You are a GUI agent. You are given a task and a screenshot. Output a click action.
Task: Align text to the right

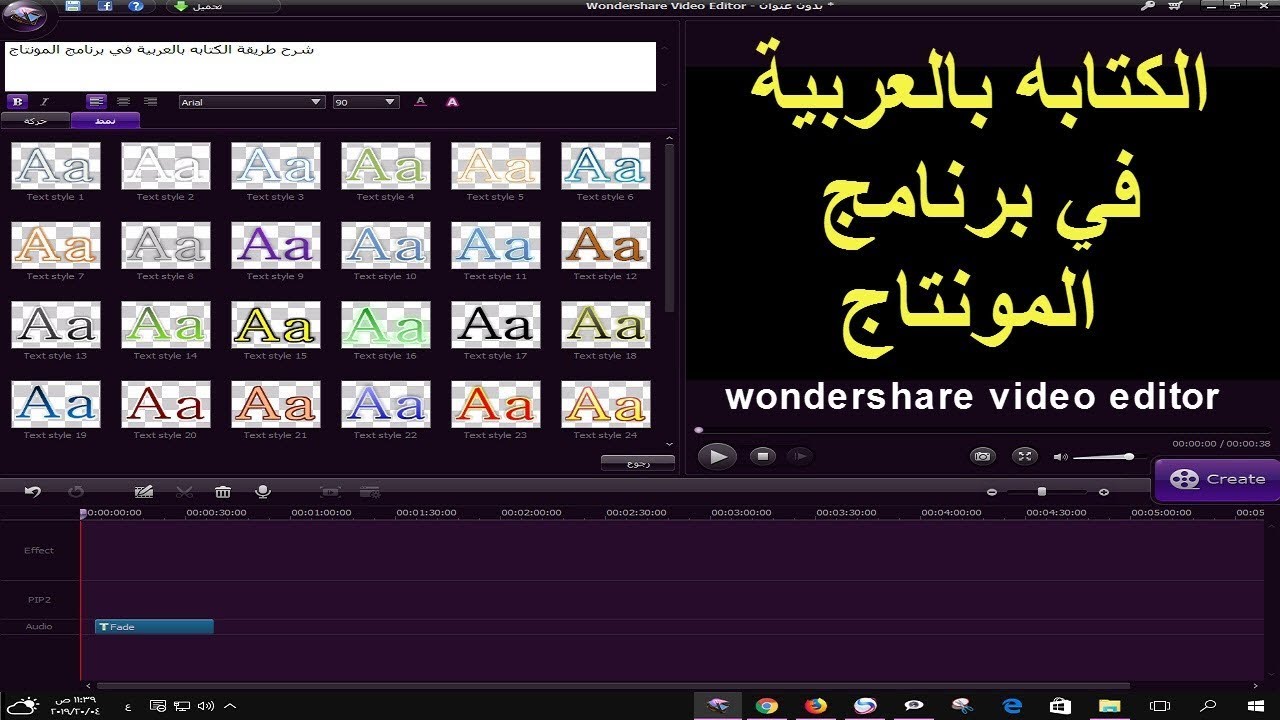(x=151, y=102)
